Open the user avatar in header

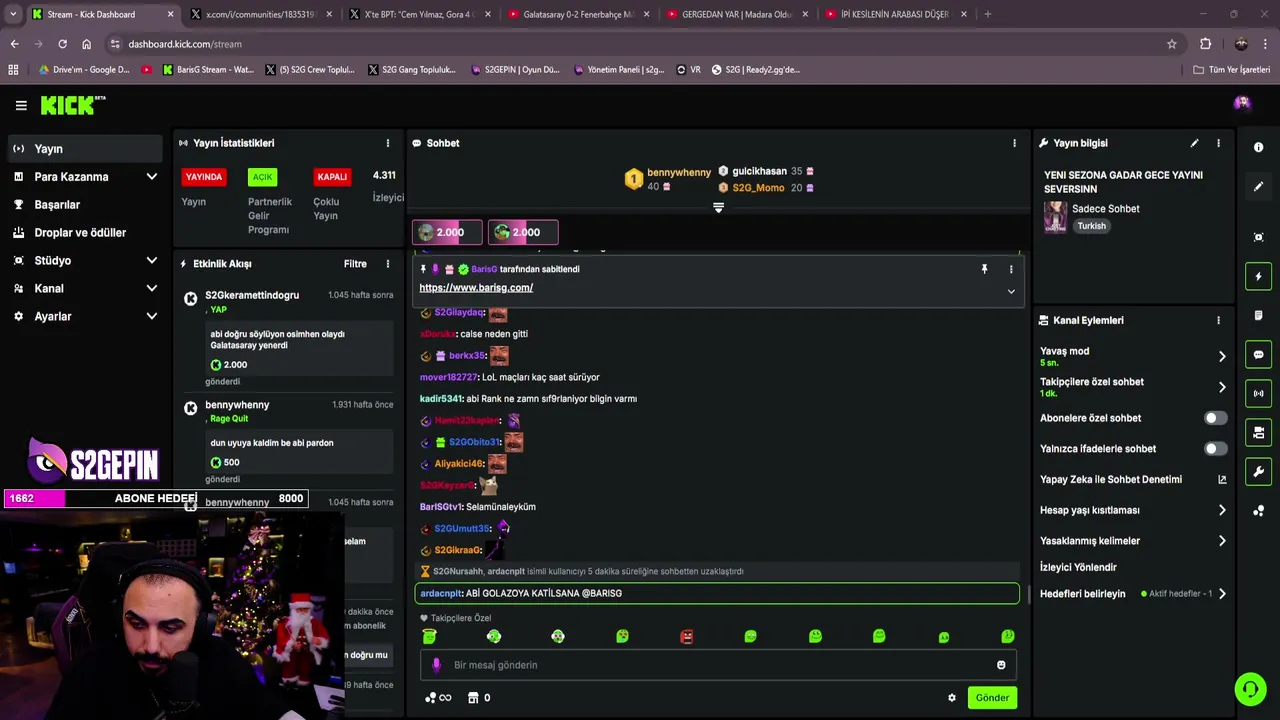point(1242,103)
